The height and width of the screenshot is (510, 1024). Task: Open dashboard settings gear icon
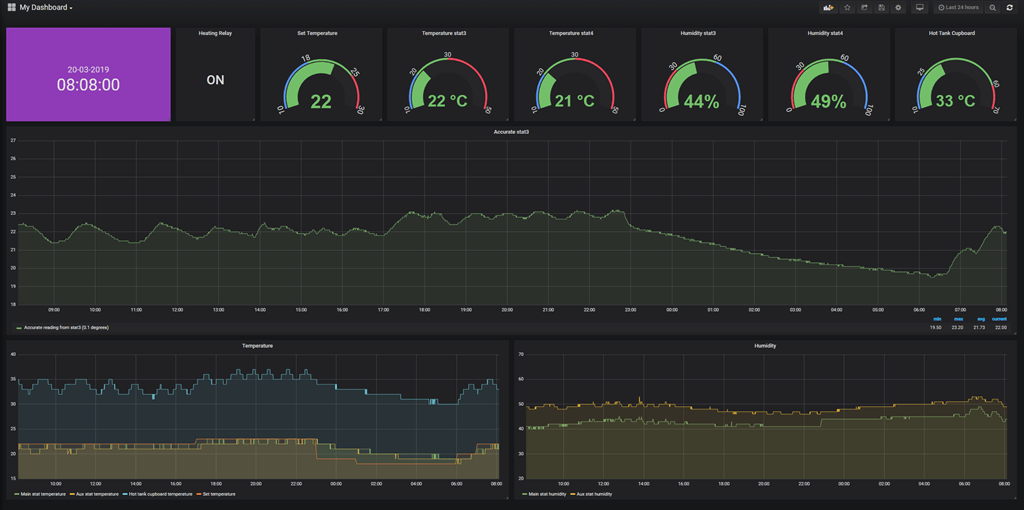898,8
